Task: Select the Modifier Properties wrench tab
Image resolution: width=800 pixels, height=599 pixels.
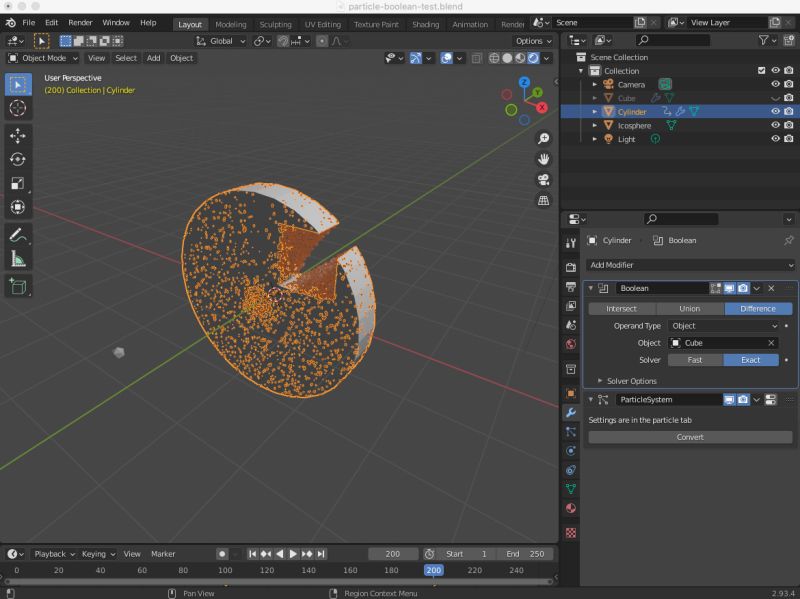Action: (571, 412)
